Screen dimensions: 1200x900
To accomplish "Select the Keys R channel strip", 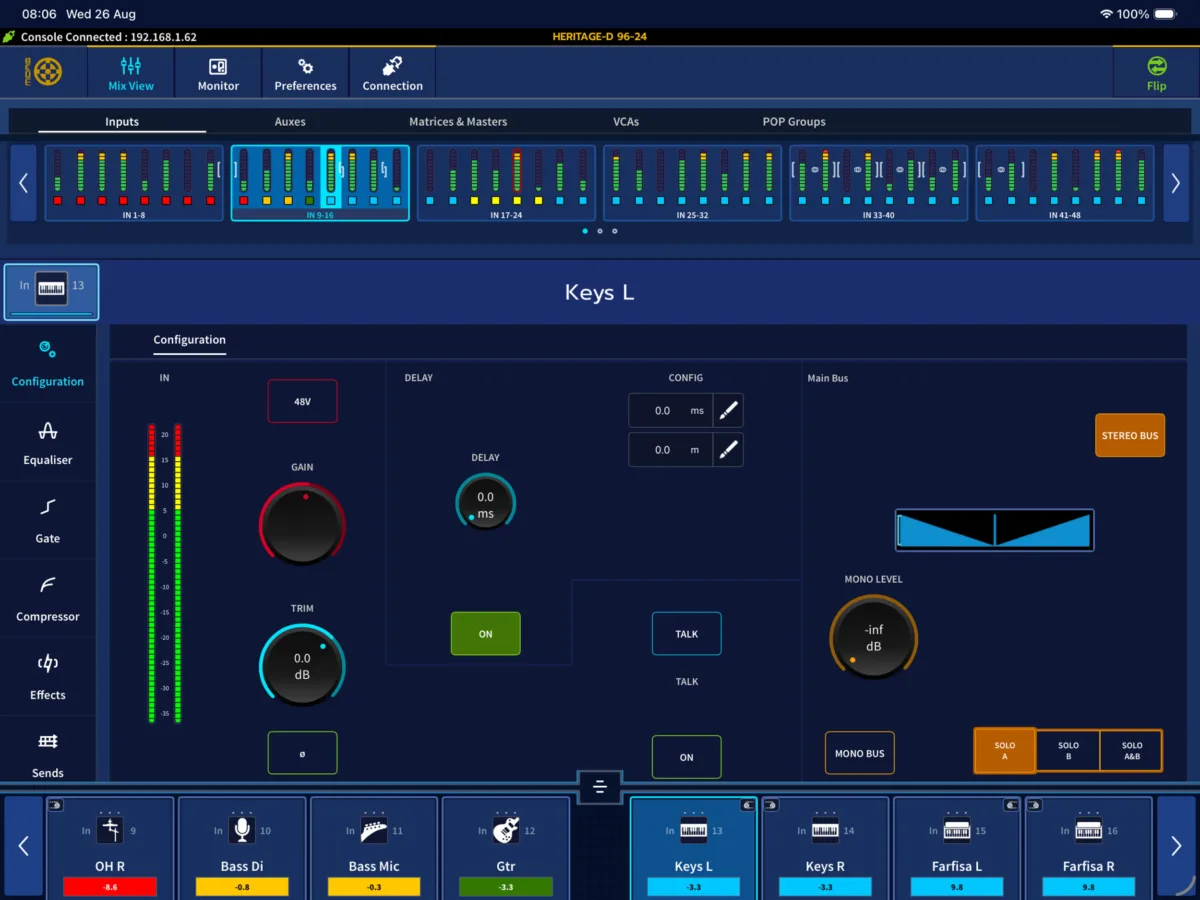I will click(x=825, y=847).
